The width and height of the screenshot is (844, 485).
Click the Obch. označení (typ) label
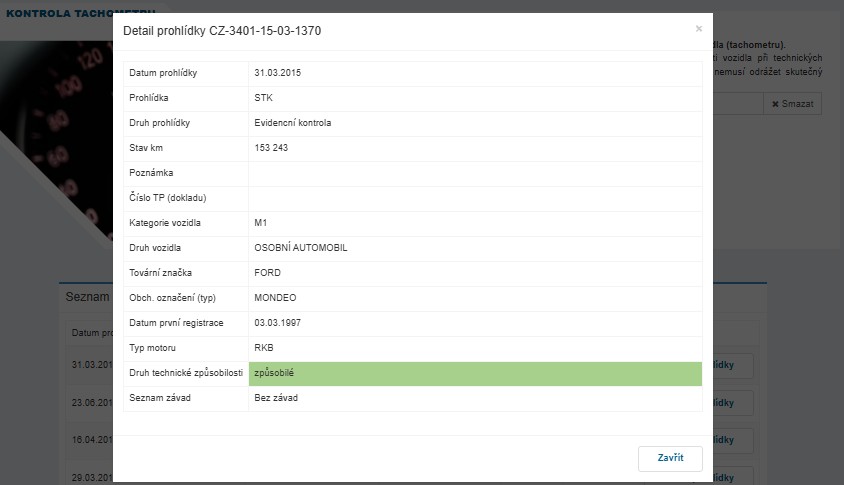[x=172, y=298]
